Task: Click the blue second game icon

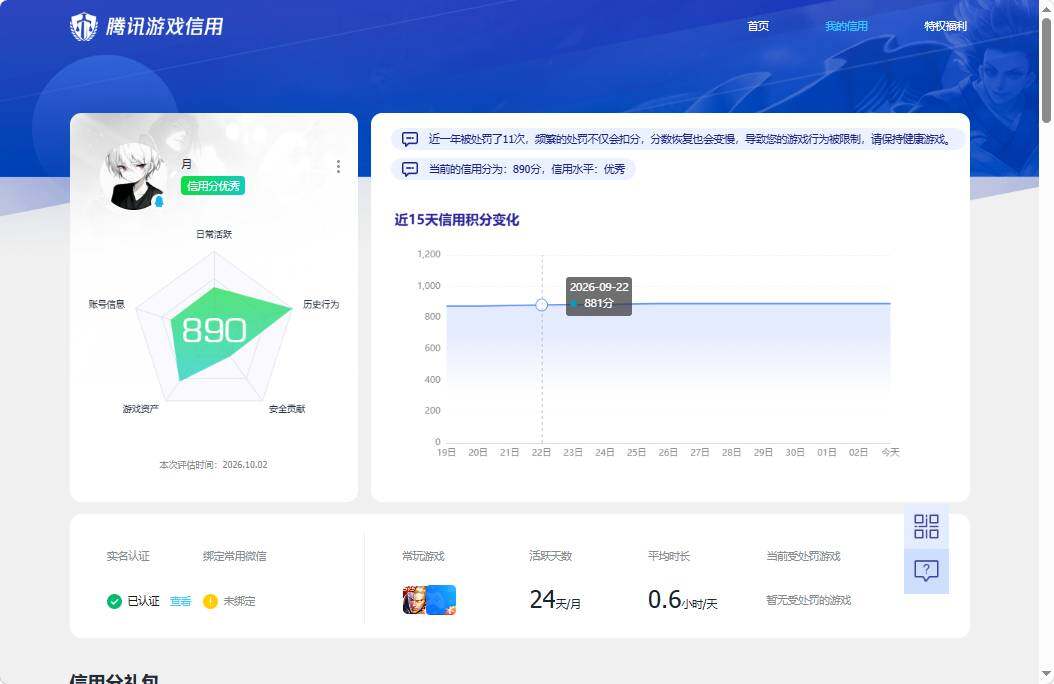Action: tap(442, 600)
